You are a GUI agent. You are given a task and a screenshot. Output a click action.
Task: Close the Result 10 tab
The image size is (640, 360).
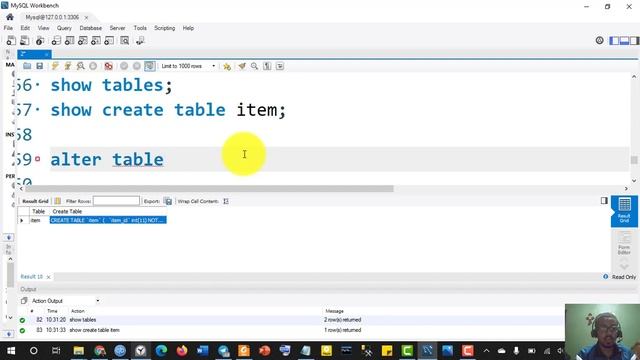click(x=49, y=277)
